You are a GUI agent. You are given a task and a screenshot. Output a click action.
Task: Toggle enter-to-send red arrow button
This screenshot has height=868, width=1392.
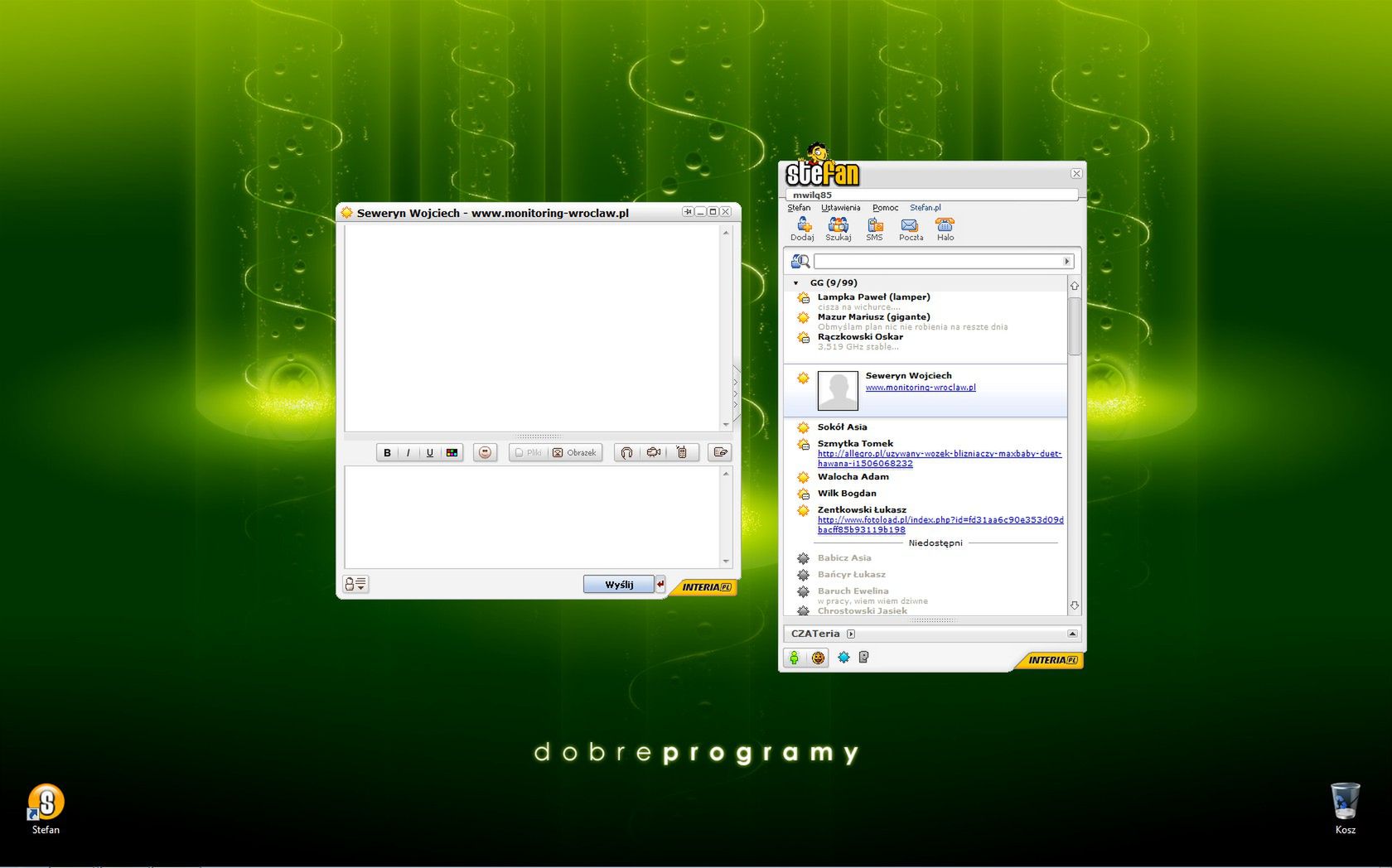click(x=660, y=585)
